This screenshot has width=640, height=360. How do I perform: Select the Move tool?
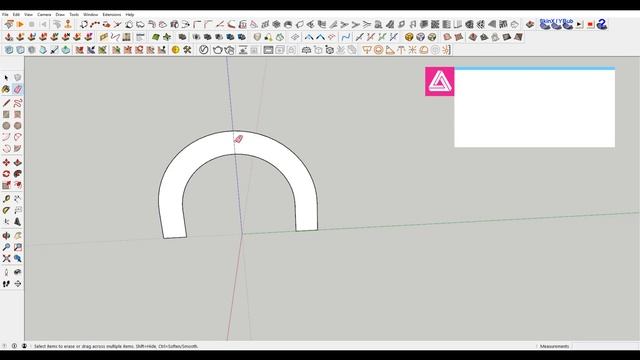coord(6,162)
